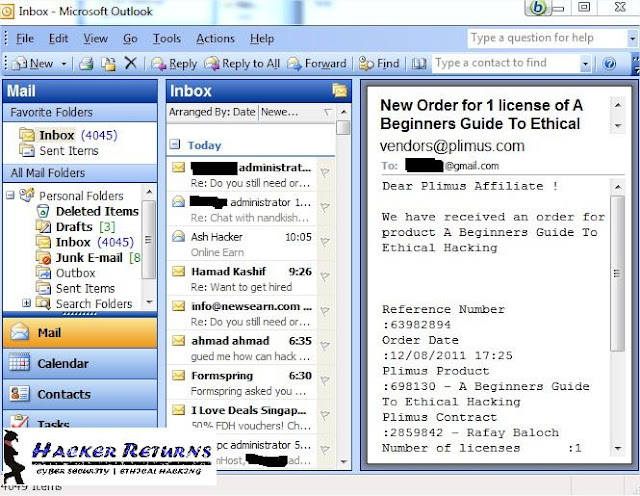The width and height of the screenshot is (640, 496).
Task: Flag the pc administrator message
Action: 325,449
